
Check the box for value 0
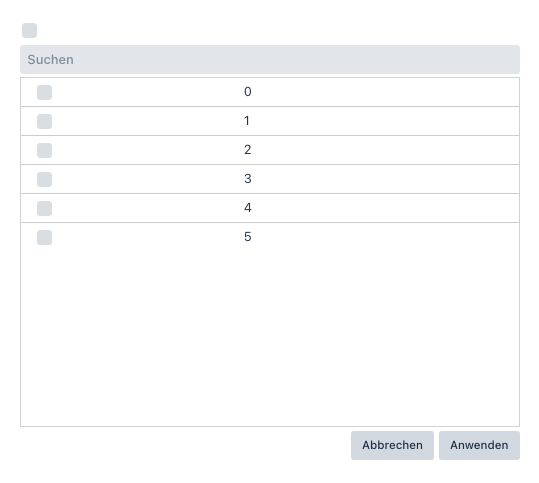[44, 92]
